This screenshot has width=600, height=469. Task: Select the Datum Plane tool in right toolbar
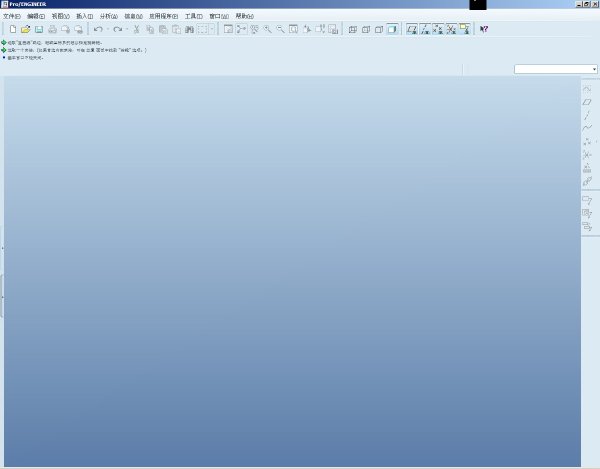[x=587, y=102]
